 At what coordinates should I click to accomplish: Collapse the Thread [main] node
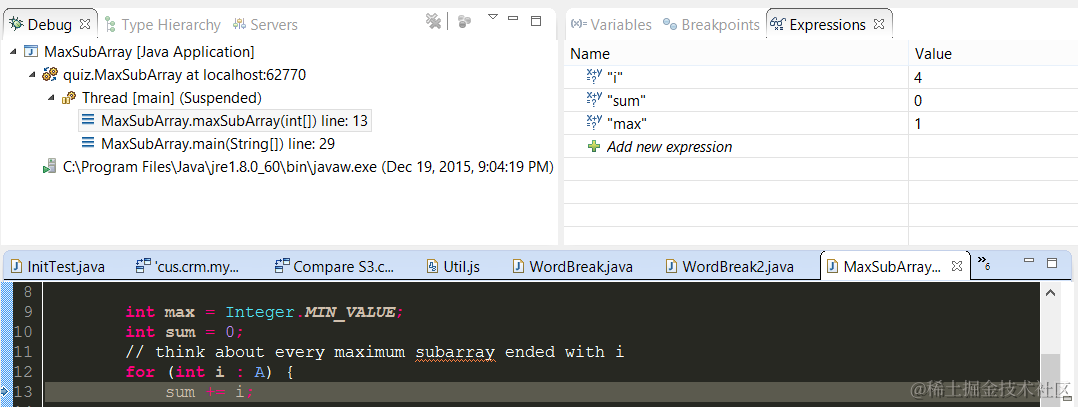click(52, 98)
